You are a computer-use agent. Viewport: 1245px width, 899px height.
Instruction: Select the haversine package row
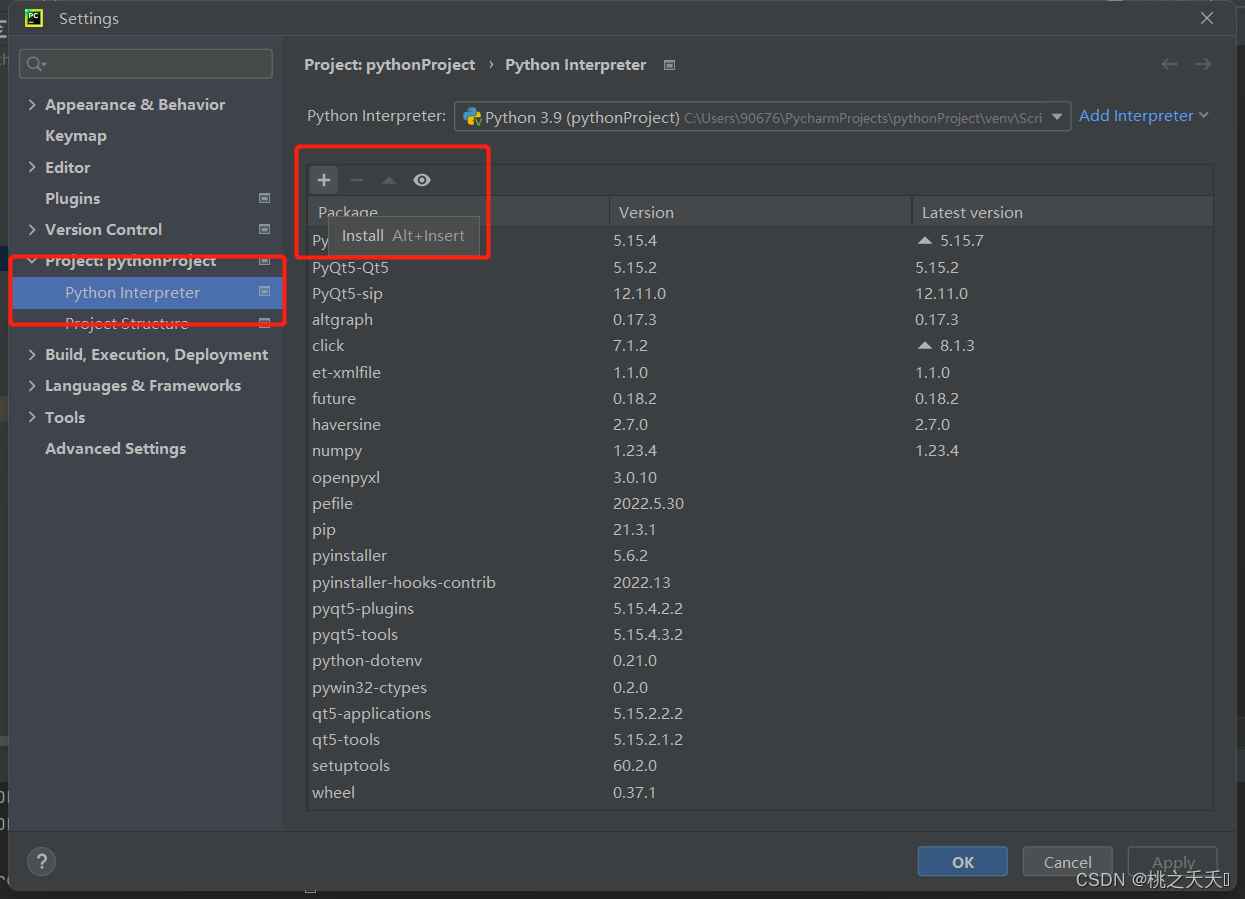click(760, 424)
